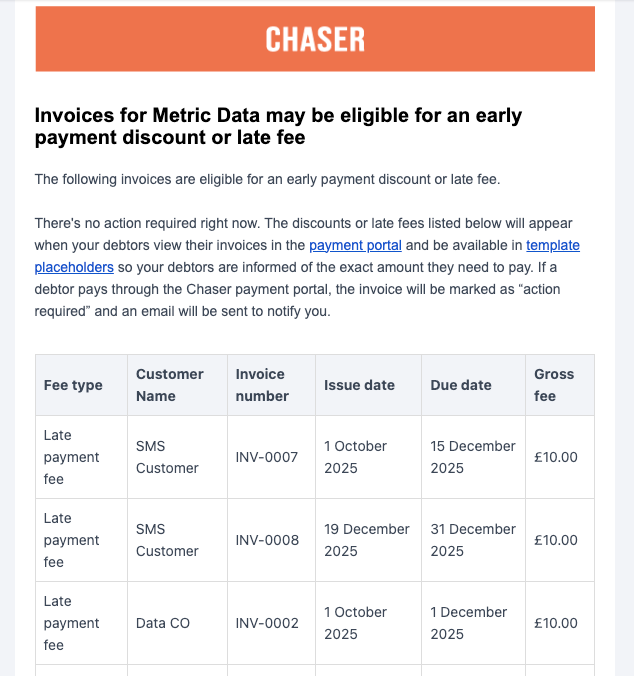
Task: Select the £10.00 fee for INV-0002
Action: pyautogui.click(x=556, y=623)
